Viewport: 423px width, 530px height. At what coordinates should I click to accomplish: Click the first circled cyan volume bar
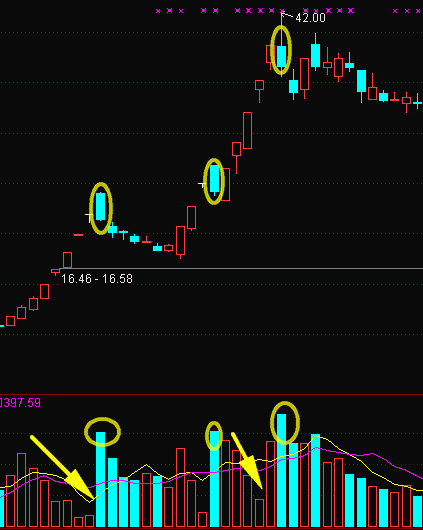[x=100, y=479]
